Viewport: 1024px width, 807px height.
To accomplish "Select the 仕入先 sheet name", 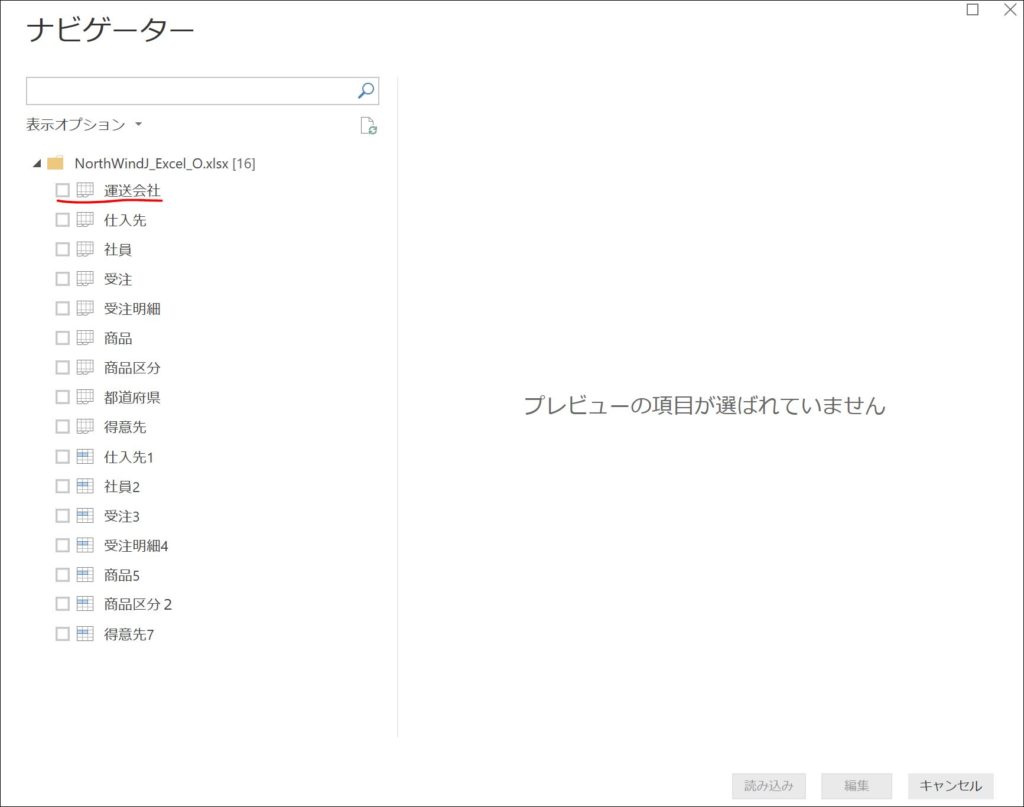I will [x=125, y=220].
